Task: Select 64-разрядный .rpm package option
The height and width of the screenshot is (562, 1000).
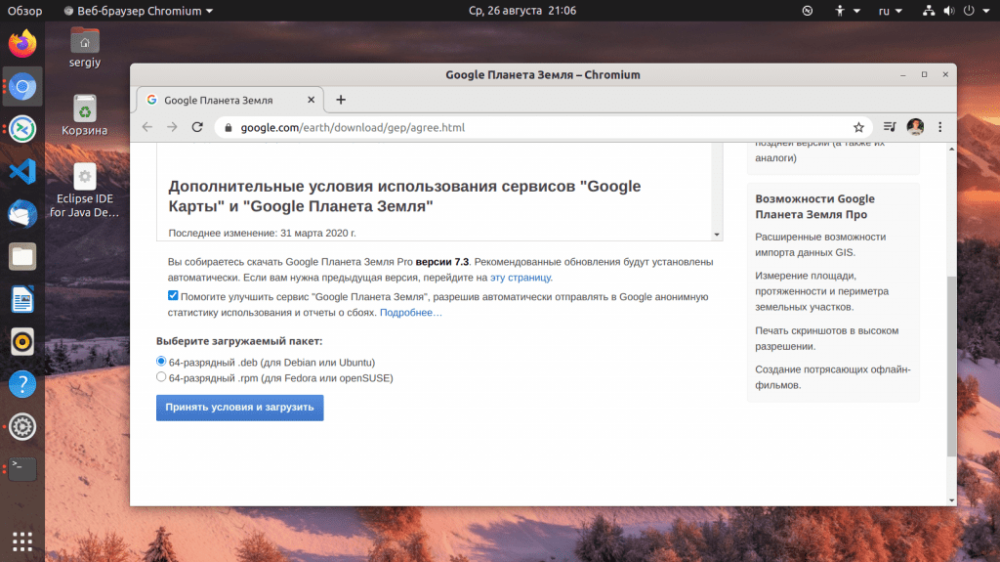Action: pos(161,377)
